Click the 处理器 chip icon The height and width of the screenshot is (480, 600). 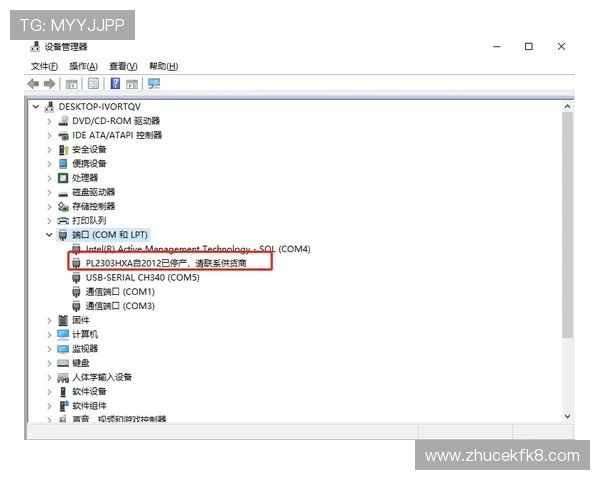pyautogui.click(x=63, y=178)
